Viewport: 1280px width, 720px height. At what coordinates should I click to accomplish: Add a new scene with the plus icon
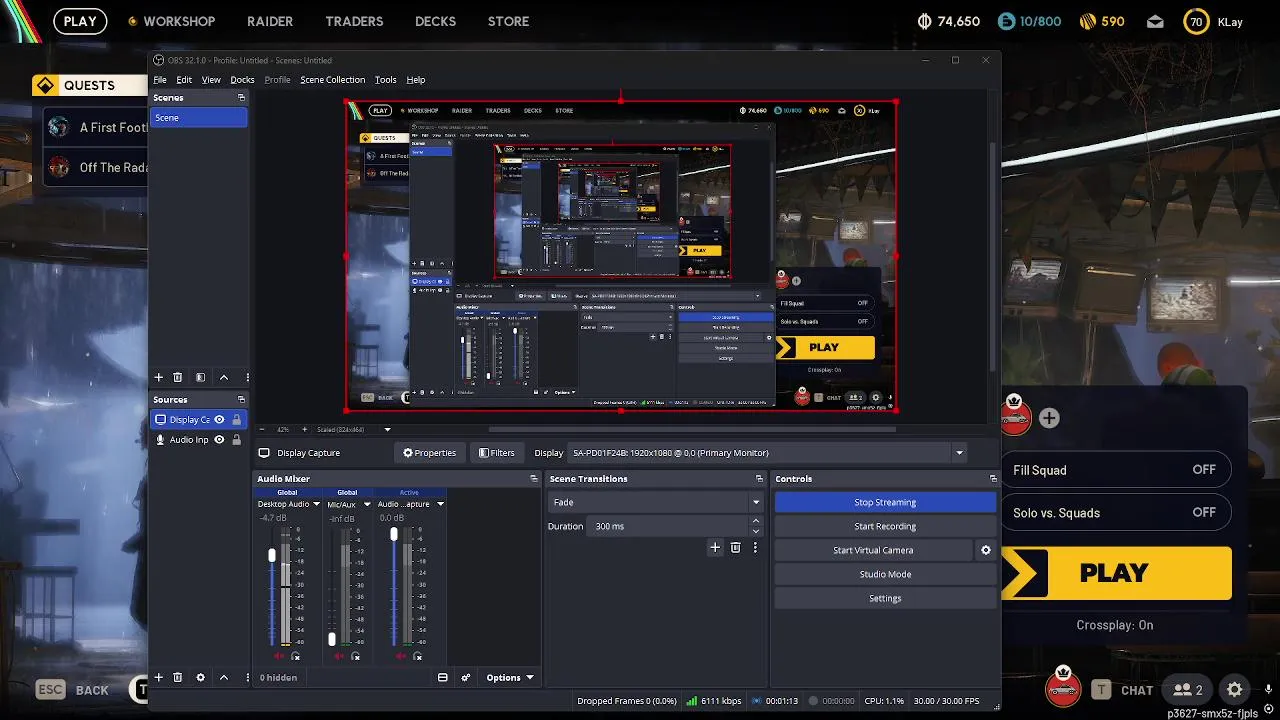158,377
